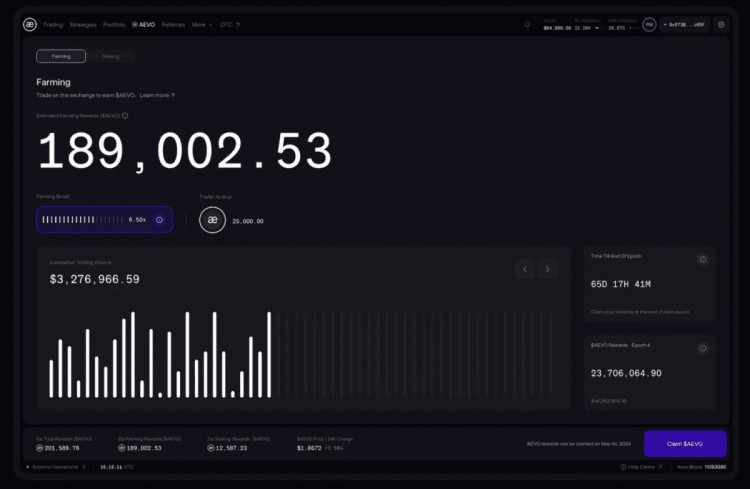Click the $3,276,966.59 cumulative volume value
Image resolution: width=750 pixels, height=489 pixels.
tap(95, 279)
